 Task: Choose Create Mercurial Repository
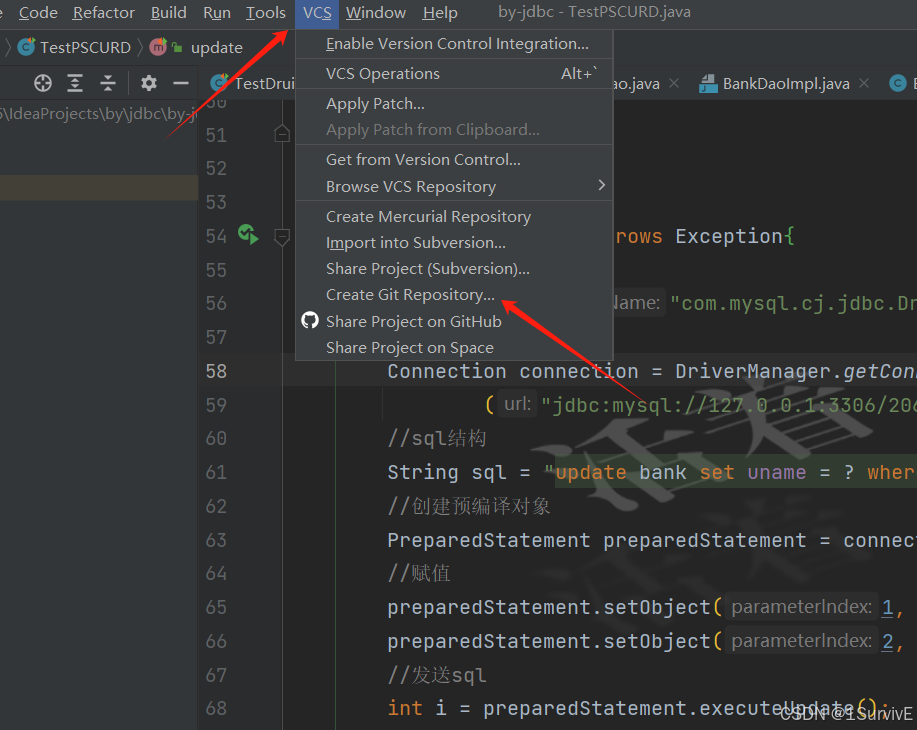click(x=454, y=216)
